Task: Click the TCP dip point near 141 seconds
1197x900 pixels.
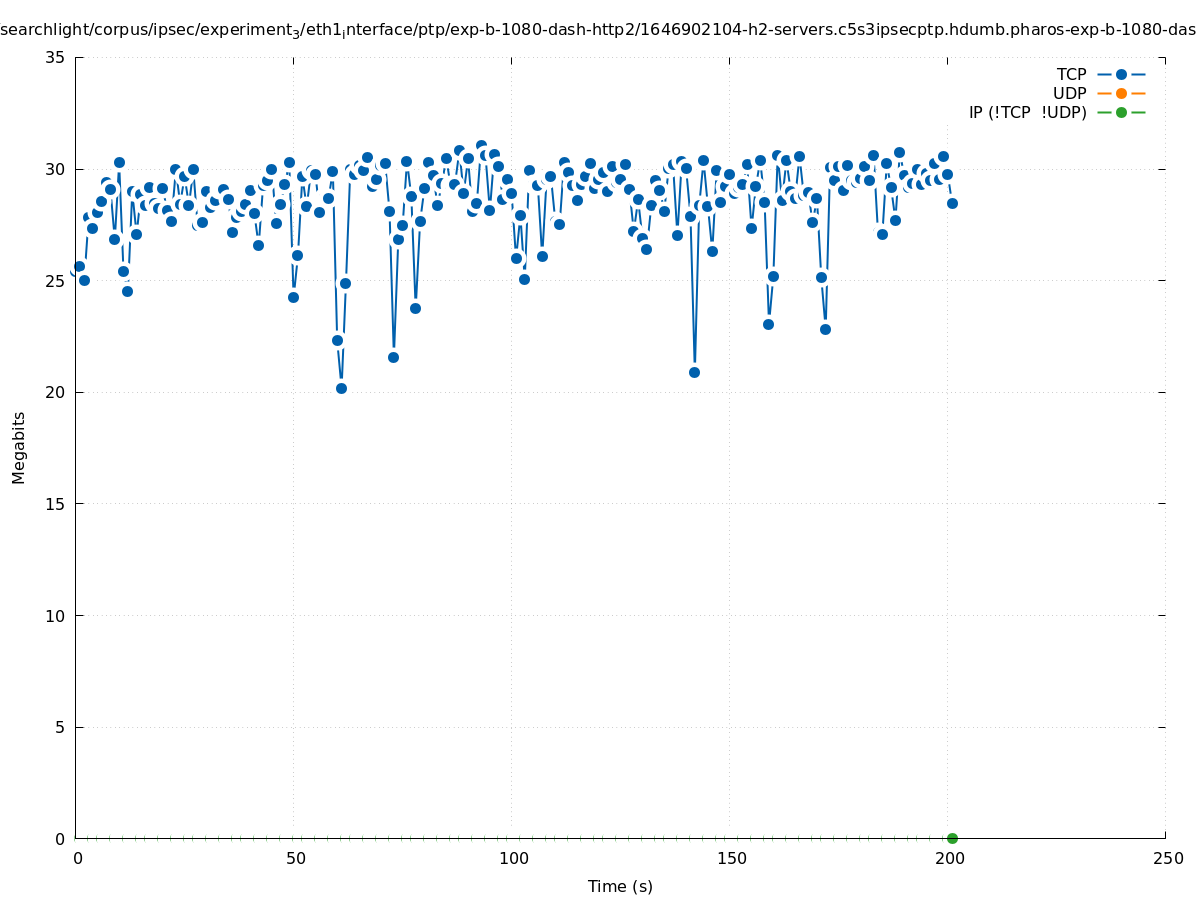Action: pos(694,372)
